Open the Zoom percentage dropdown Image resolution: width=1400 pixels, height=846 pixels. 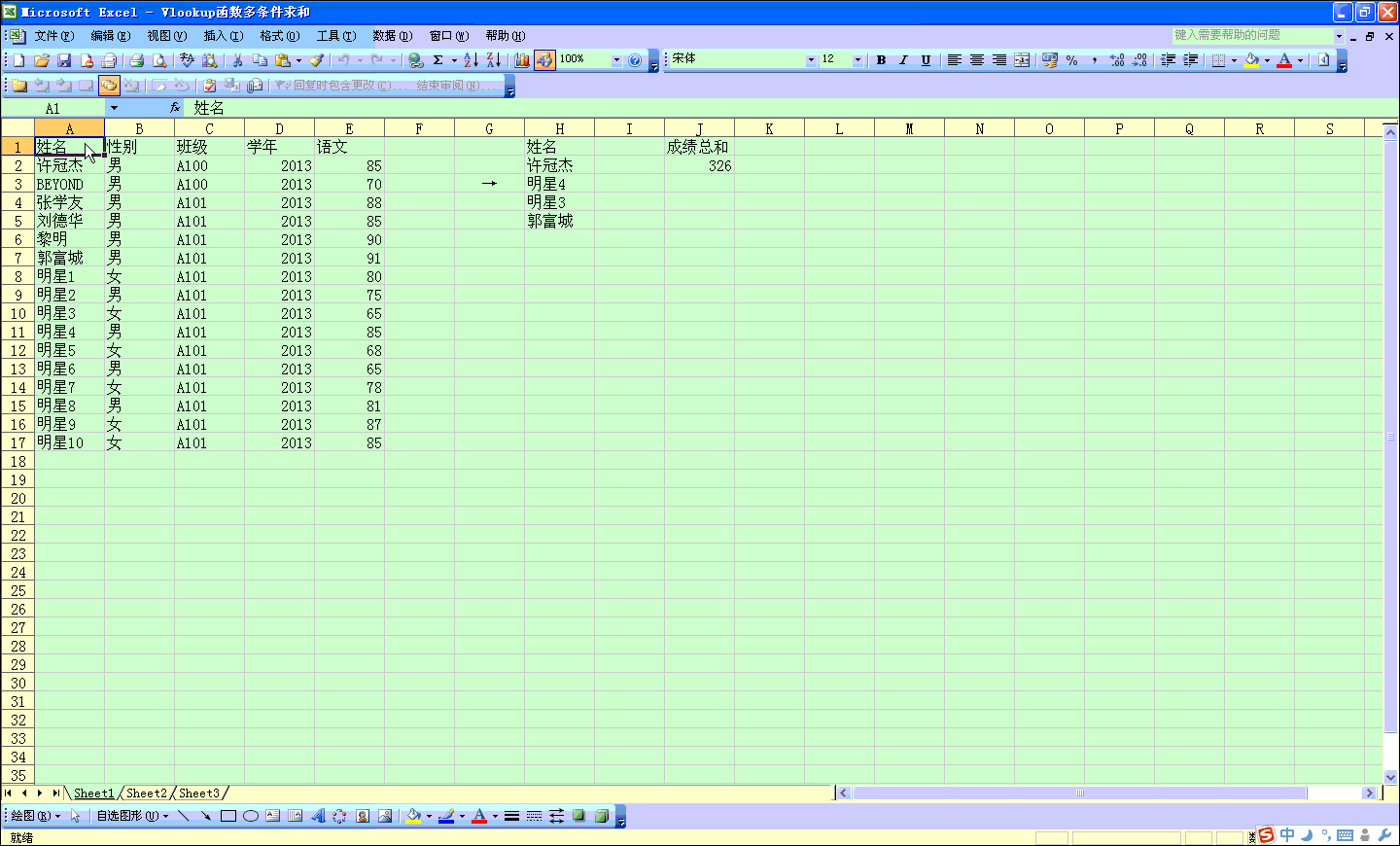pyautogui.click(x=616, y=59)
